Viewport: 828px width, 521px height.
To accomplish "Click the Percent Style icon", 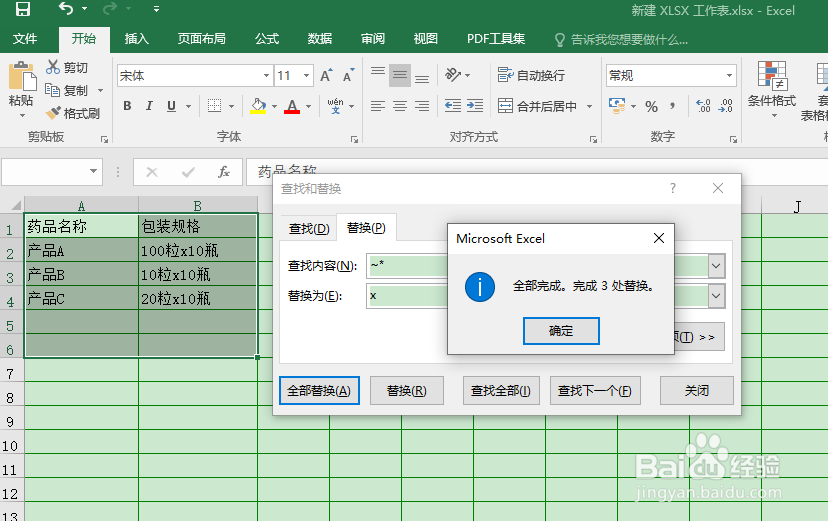I will [652, 106].
